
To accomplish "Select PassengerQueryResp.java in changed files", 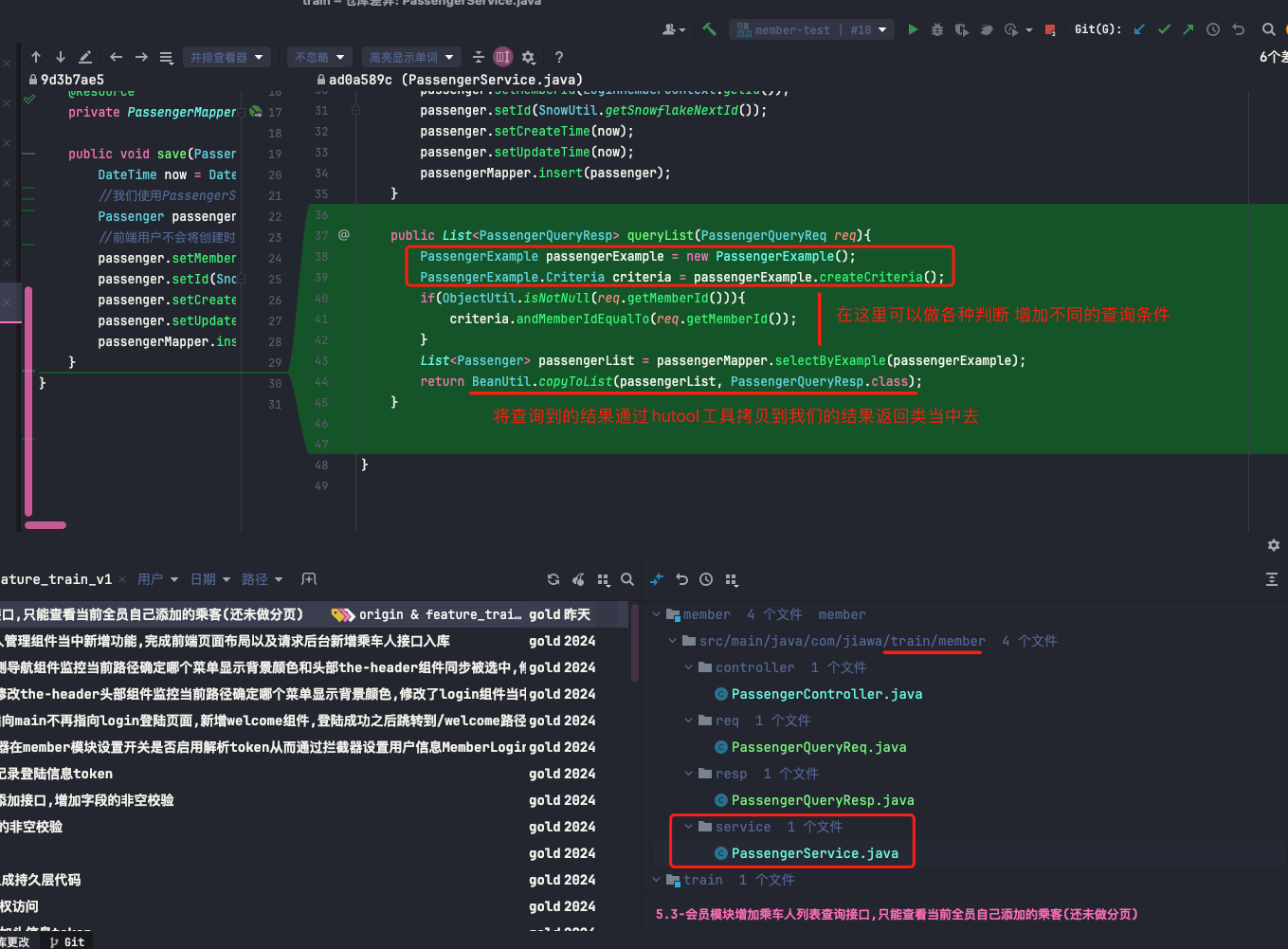I will [823, 800].
